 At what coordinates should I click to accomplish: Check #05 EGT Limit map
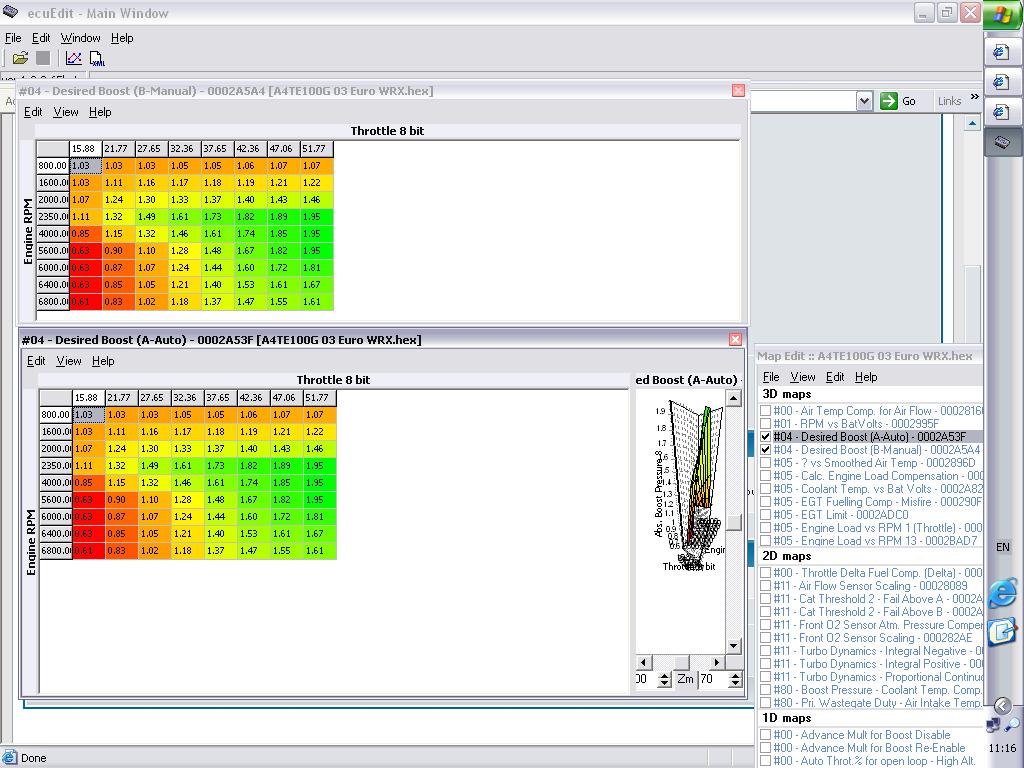pos(765,515)
